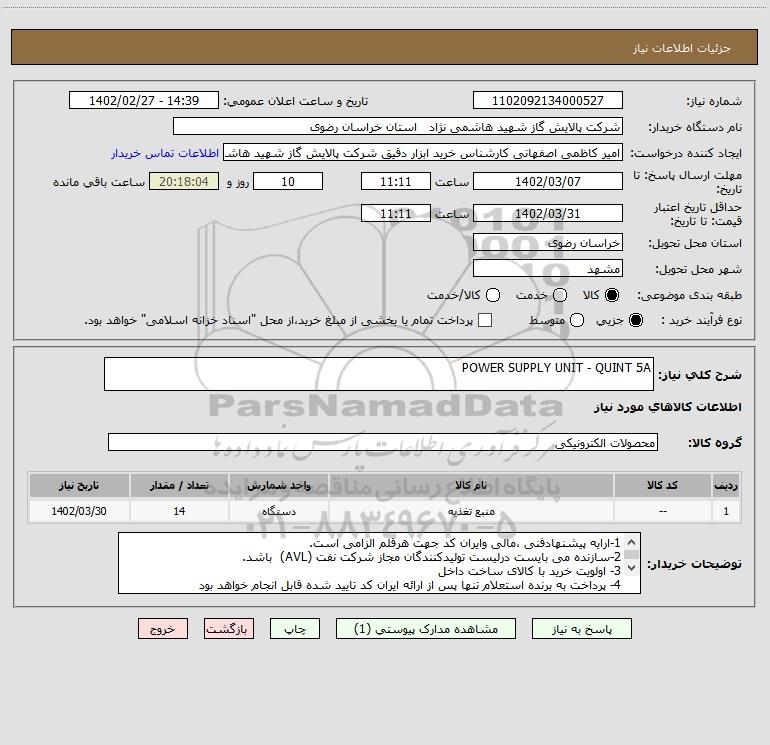Click the چاپ print button
The width and height of the screenshot is (770, 745).
point(295,629)
